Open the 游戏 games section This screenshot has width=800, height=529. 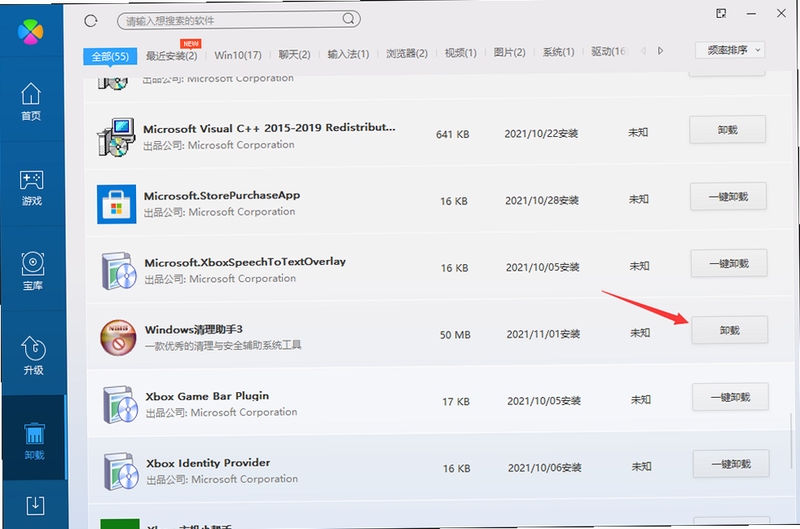[32, 188]
